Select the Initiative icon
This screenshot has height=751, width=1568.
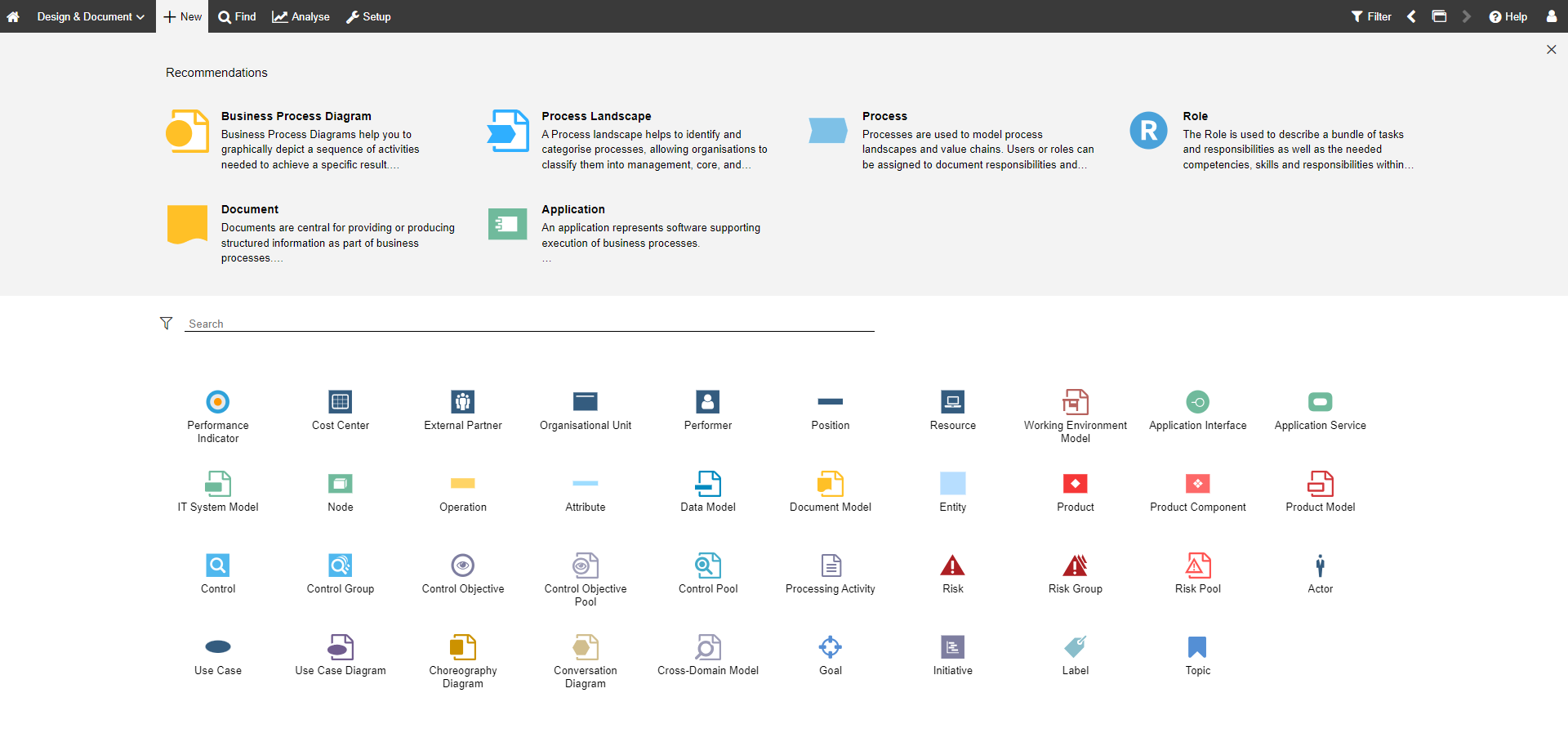coord(953,646)
